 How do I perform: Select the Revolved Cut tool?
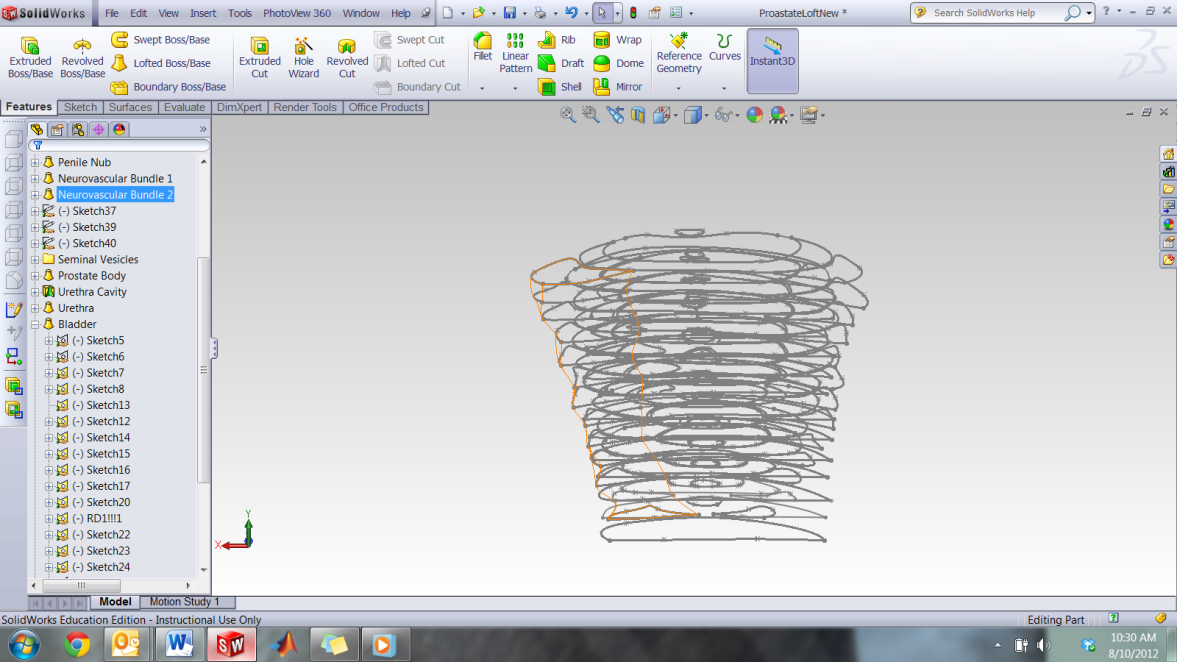(x=347, y=57)
